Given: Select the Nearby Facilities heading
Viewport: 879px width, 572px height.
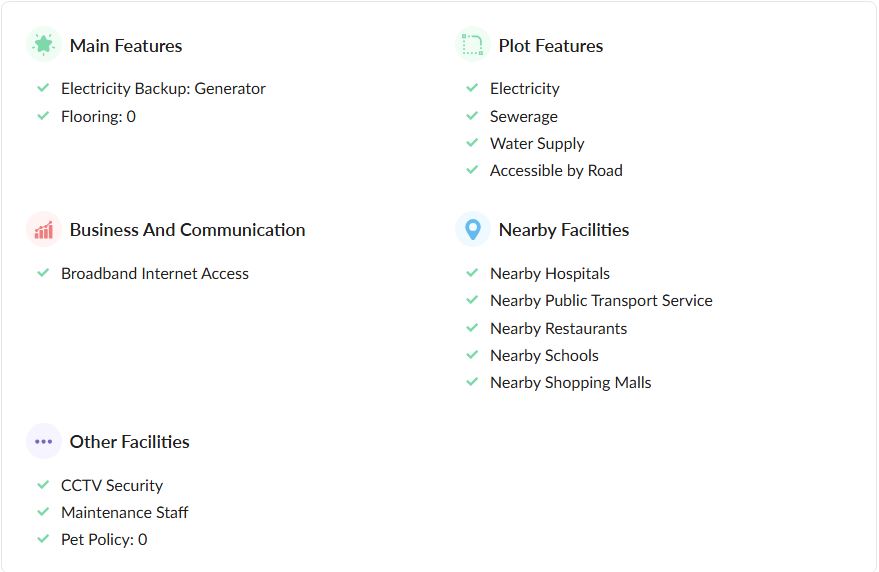Looking at the screenshot, I should pos(564,230).
